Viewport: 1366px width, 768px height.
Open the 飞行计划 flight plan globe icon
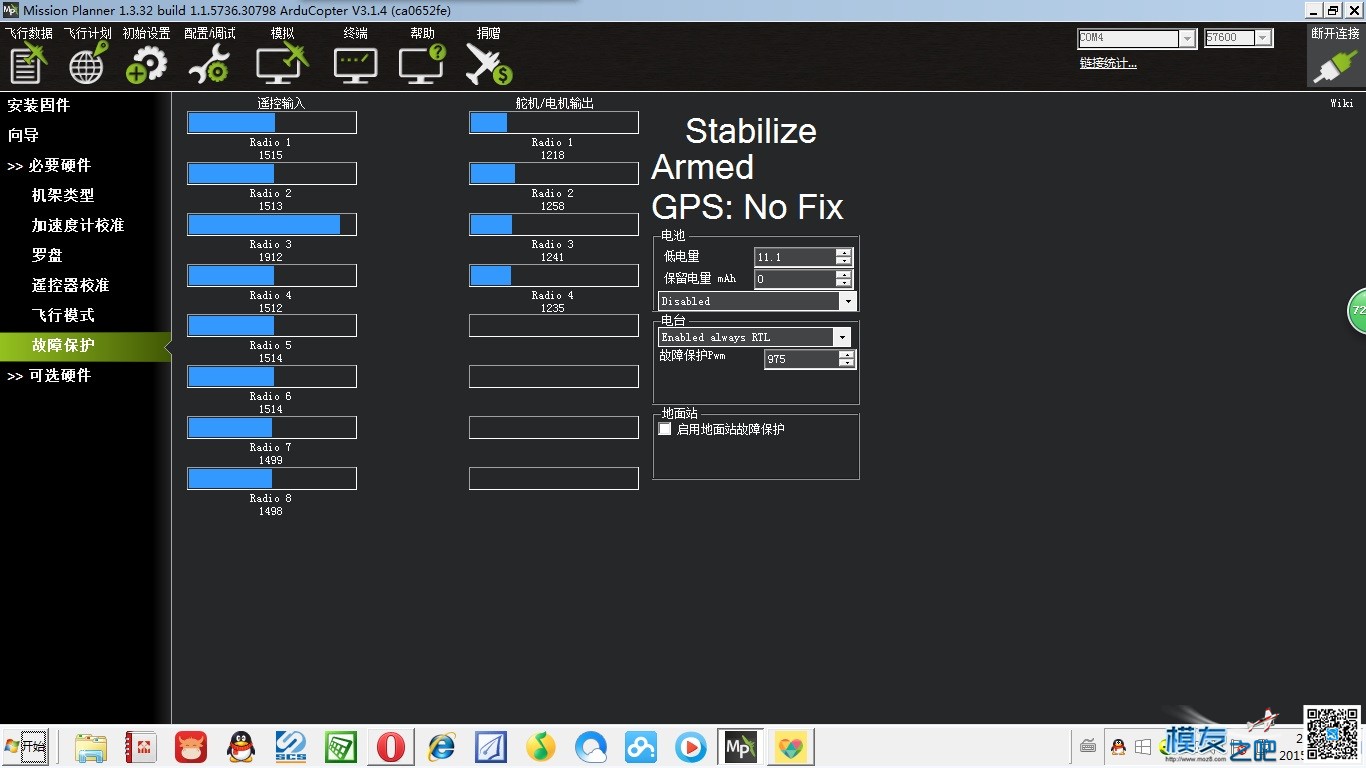[x=87, y=63]
